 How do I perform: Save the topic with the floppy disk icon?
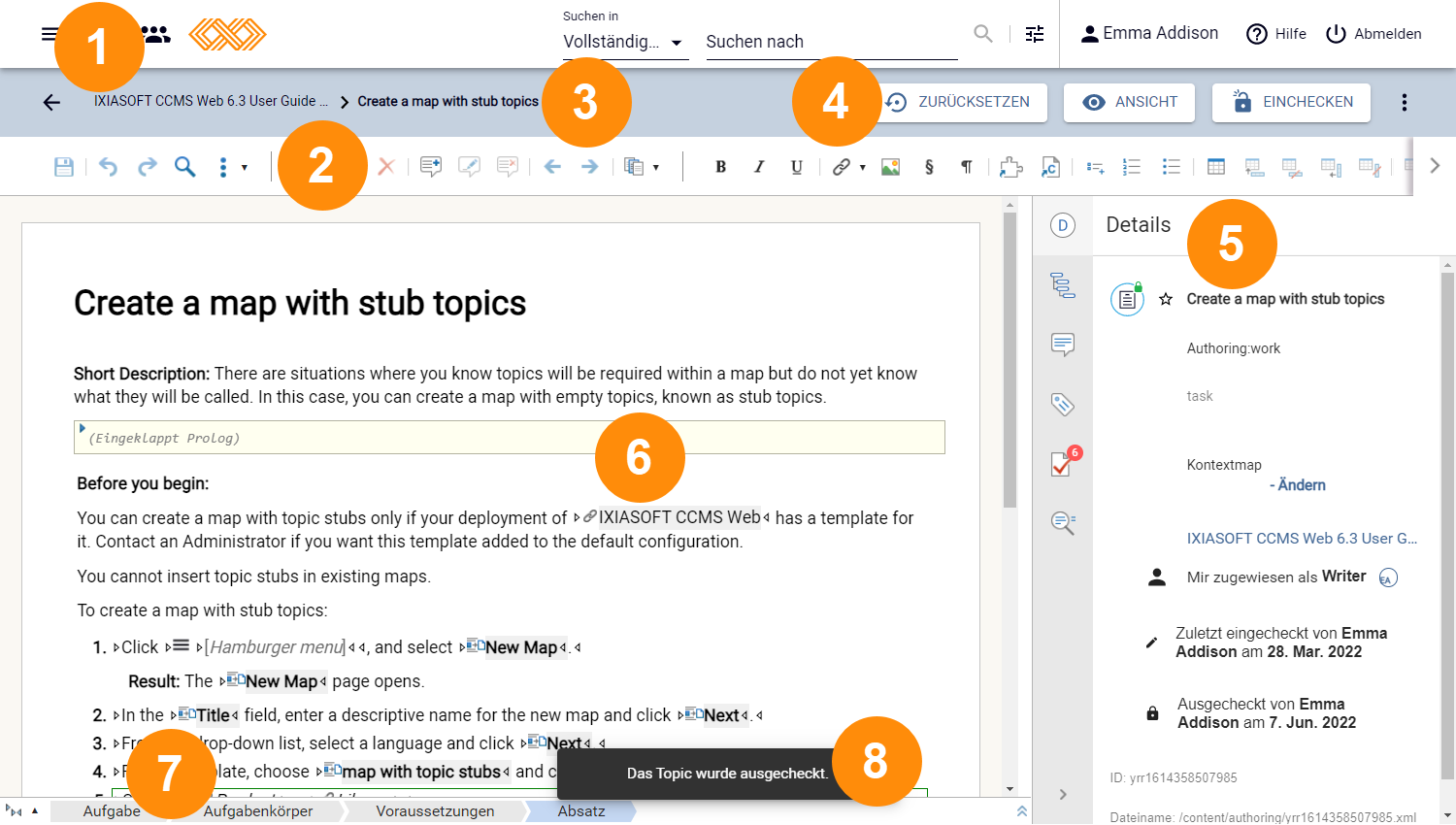click(64, 167)
